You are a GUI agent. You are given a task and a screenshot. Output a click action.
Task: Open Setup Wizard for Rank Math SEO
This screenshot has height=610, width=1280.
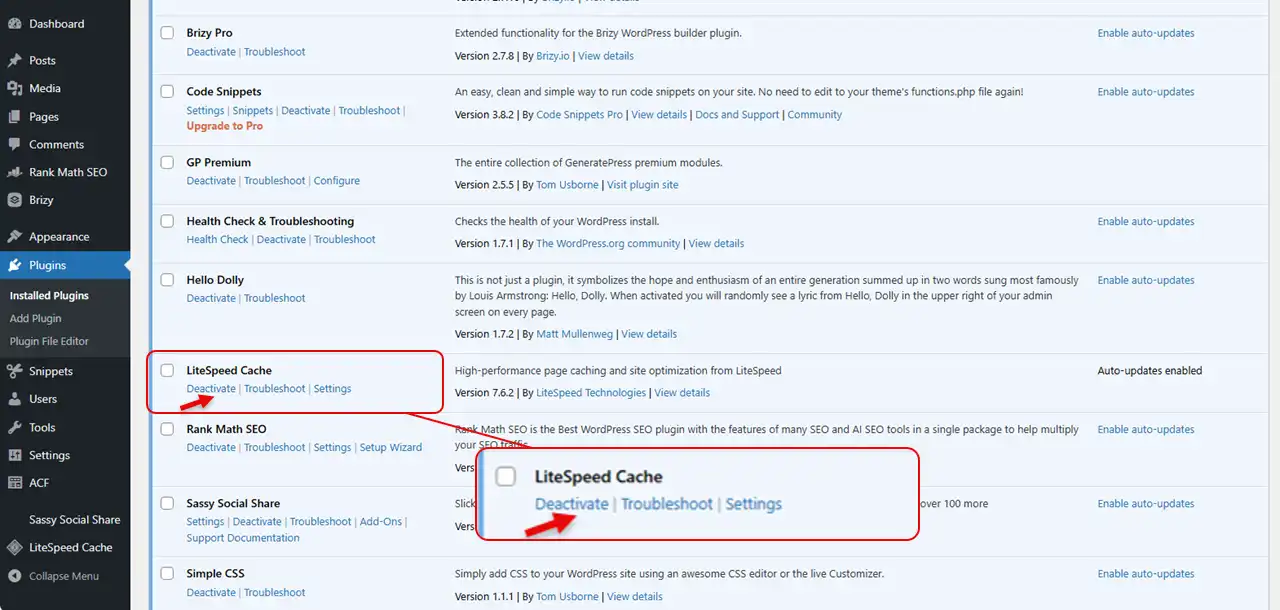[390, 448]
